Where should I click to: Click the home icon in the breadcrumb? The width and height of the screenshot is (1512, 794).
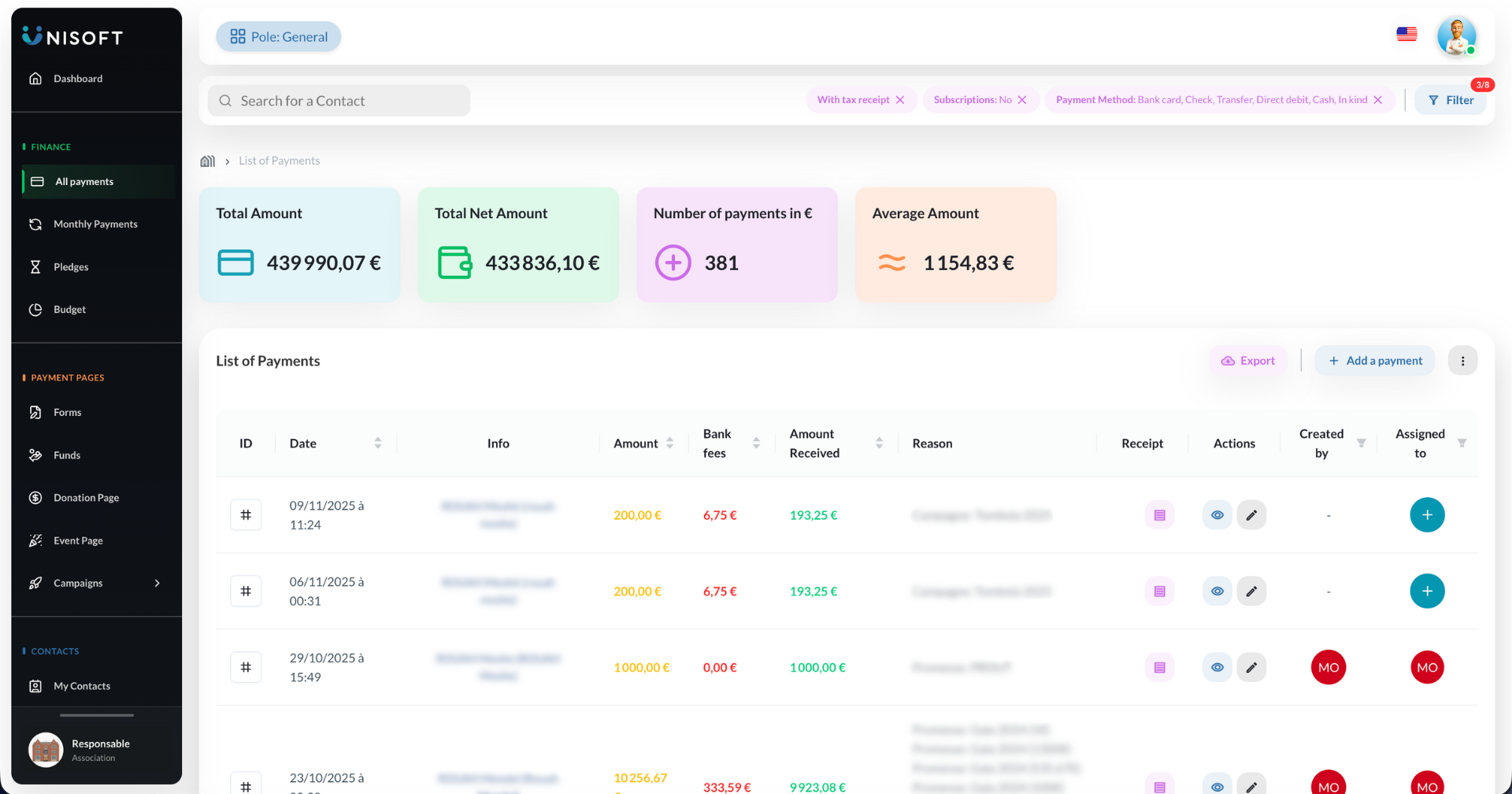208,161
